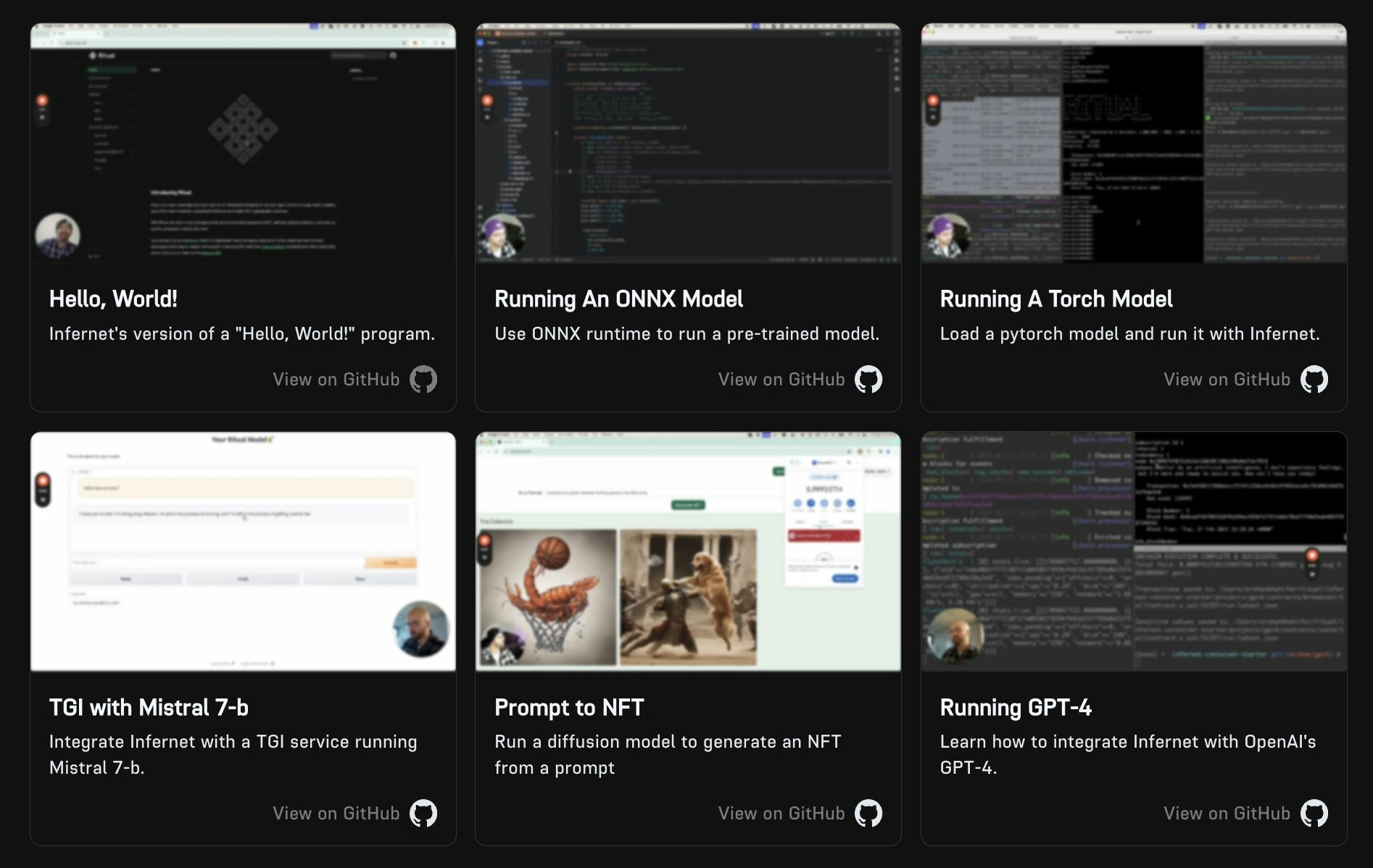Viewport: 1373px width, 868px height.
Task: Select the Prompt to NFT title
Action: (569, 707)
